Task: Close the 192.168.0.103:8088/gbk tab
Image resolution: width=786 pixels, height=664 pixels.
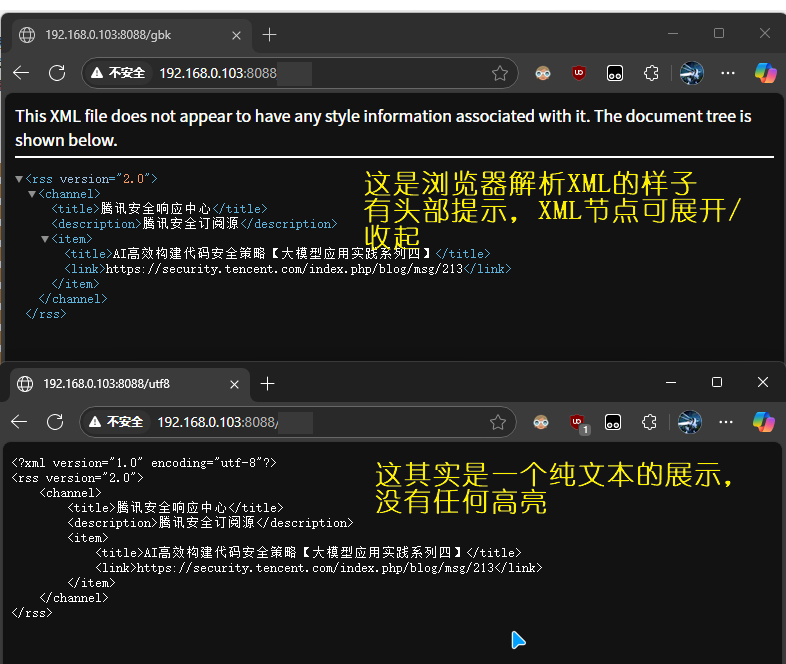Action: click(x=236, y=35)
